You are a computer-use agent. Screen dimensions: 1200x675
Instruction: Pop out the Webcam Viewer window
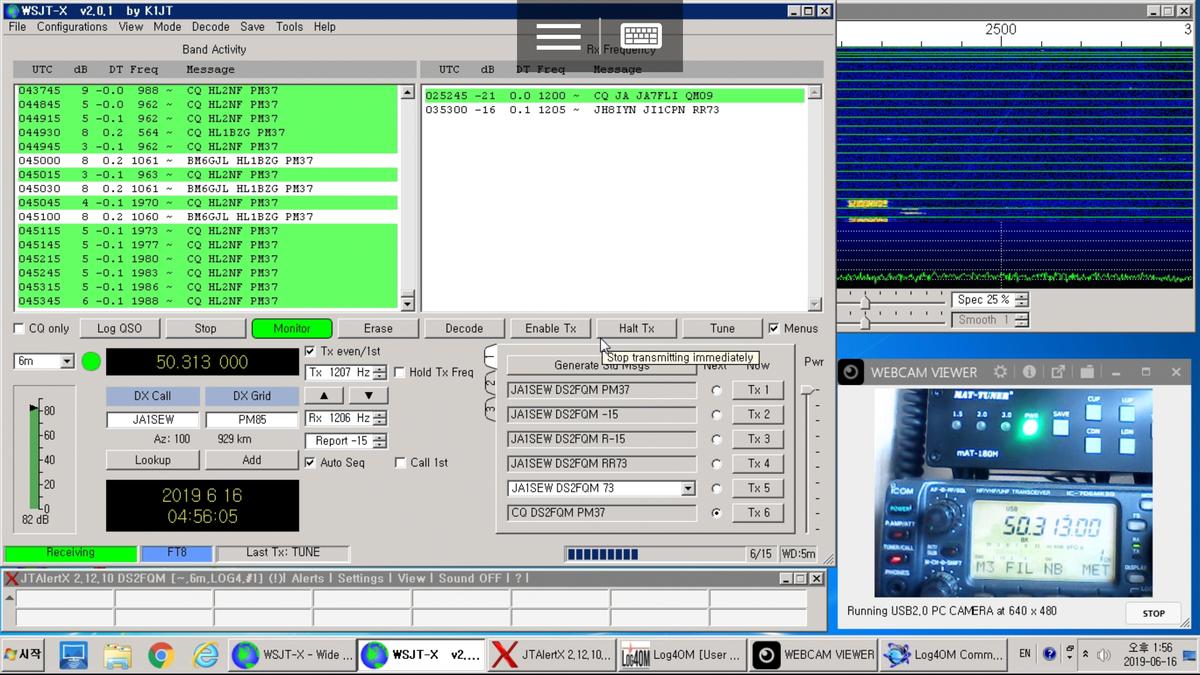coord(1058,372)
